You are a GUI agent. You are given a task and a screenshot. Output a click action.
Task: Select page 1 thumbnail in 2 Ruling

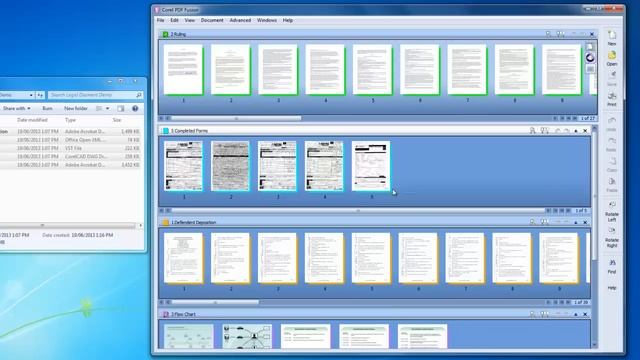(x=183, y=70)
